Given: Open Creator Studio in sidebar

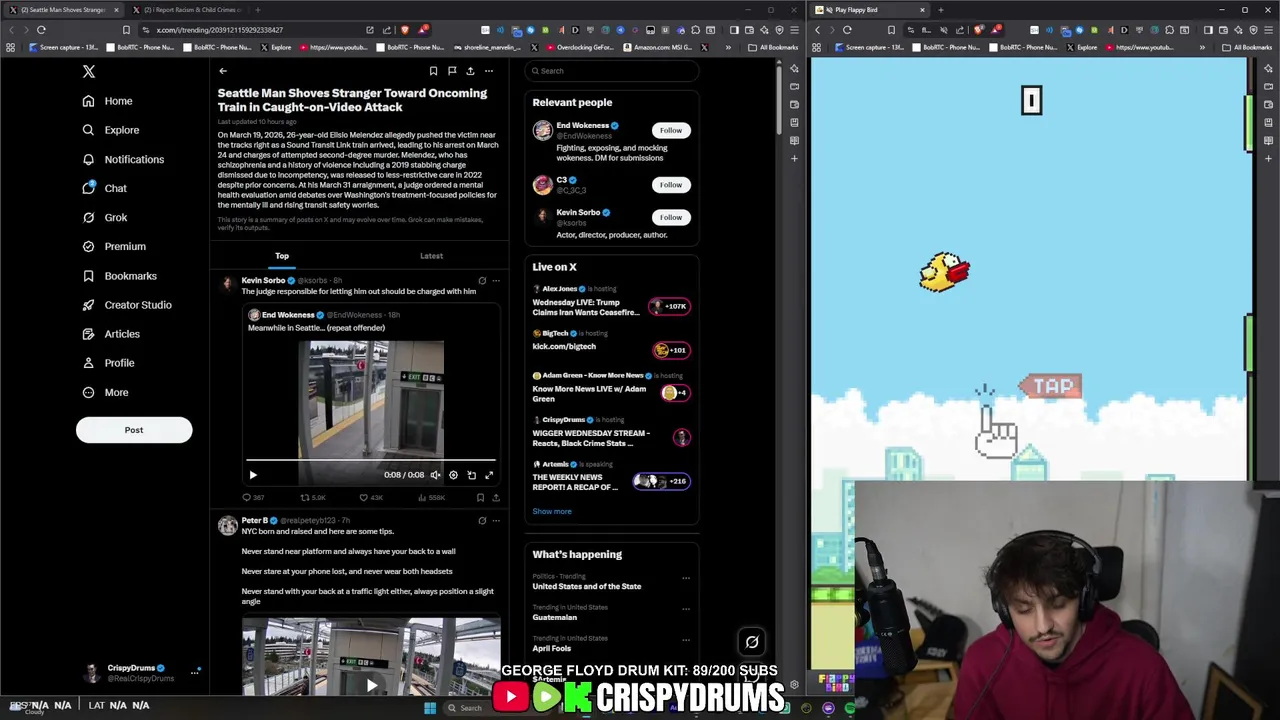Looking at the screenshot, I should (126, 305).
